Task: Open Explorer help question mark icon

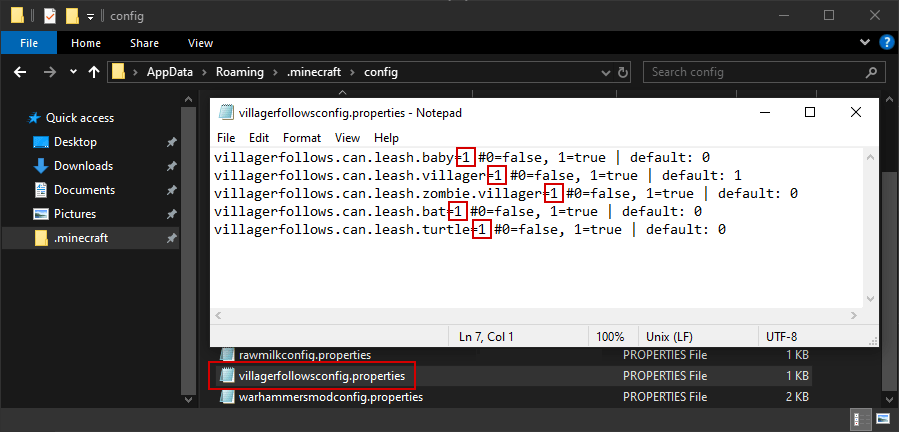Action: point(885,43)
